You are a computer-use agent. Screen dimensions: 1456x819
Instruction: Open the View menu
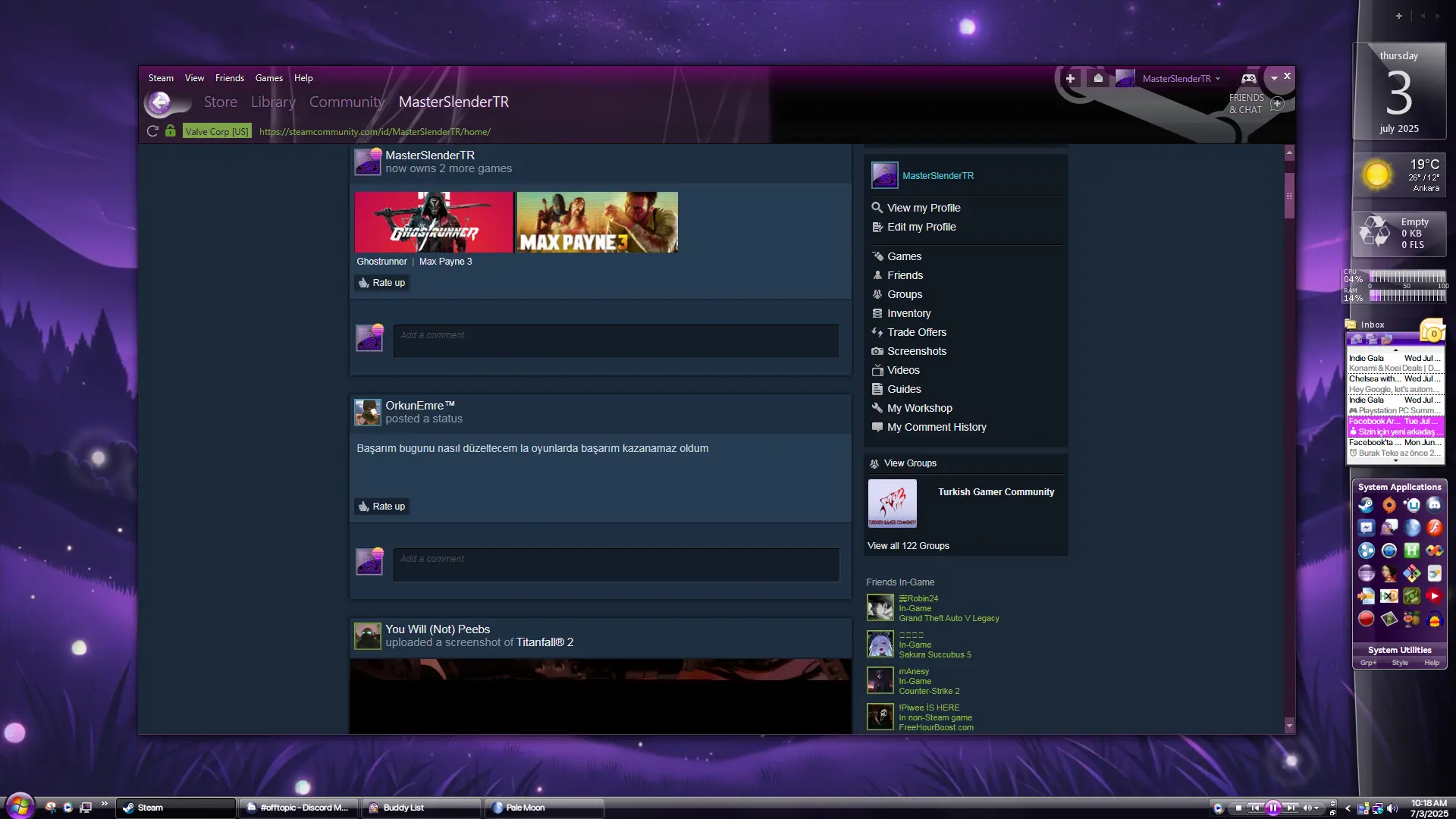[x=195, y=78]
